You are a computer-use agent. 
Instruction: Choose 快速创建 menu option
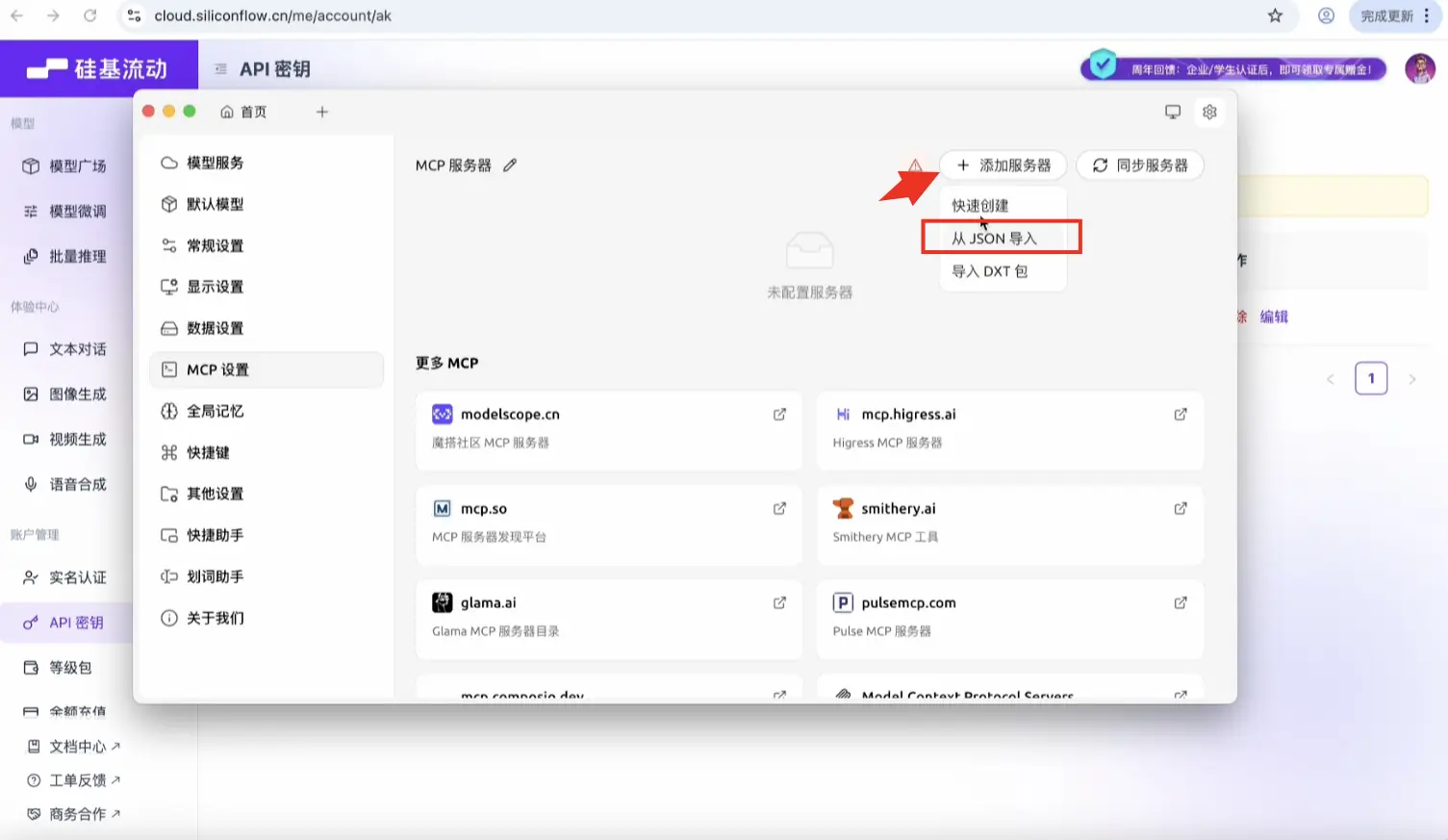(x=980, y=206)
